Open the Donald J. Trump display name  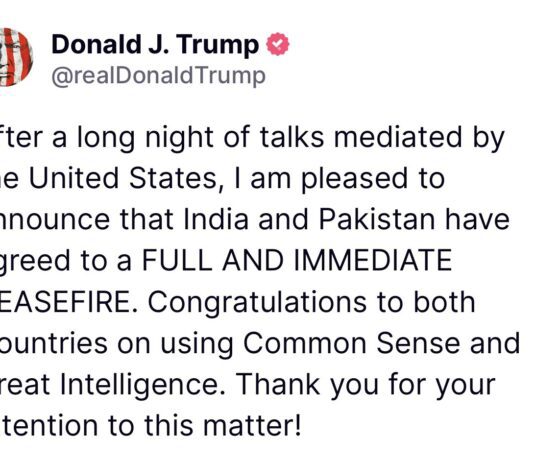point(155,45)
